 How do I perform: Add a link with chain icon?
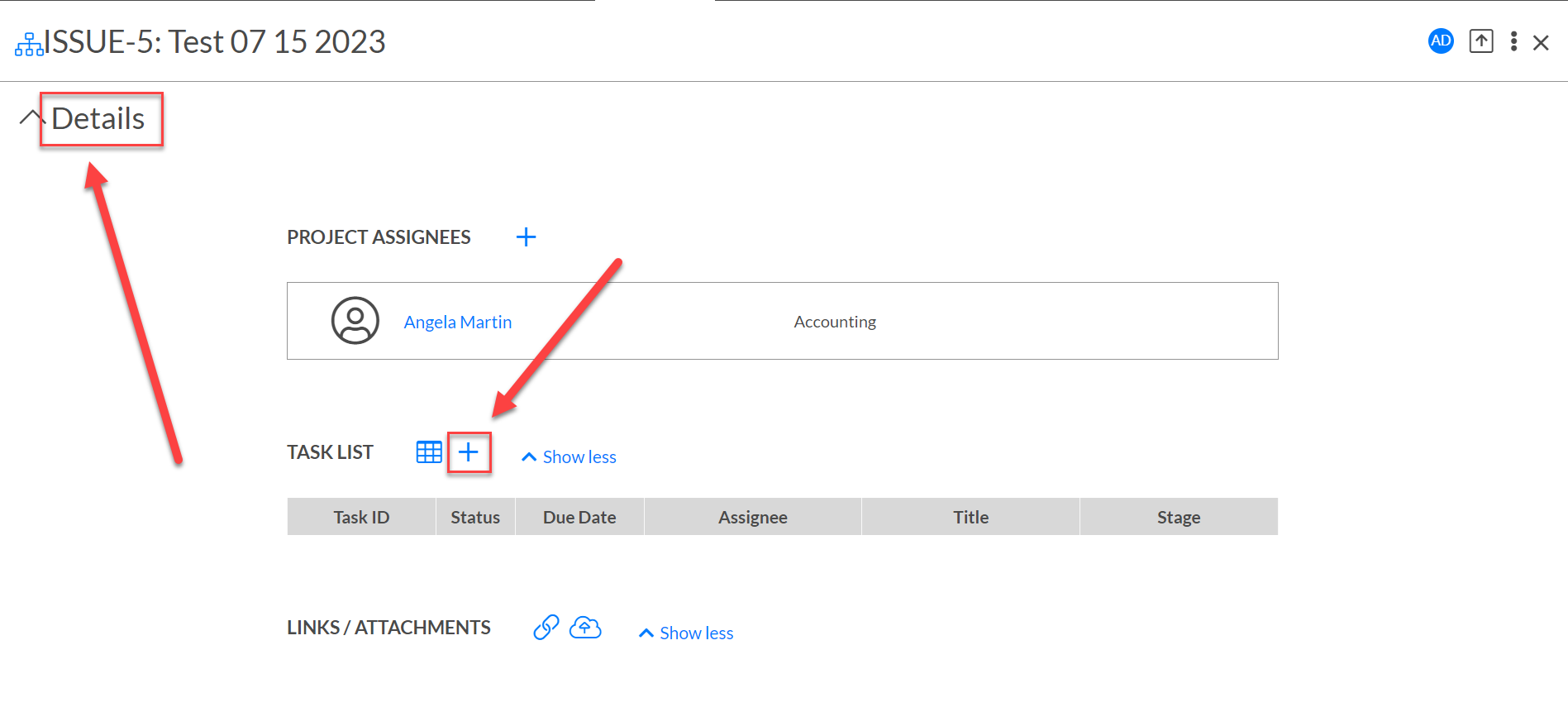[546, 628]
